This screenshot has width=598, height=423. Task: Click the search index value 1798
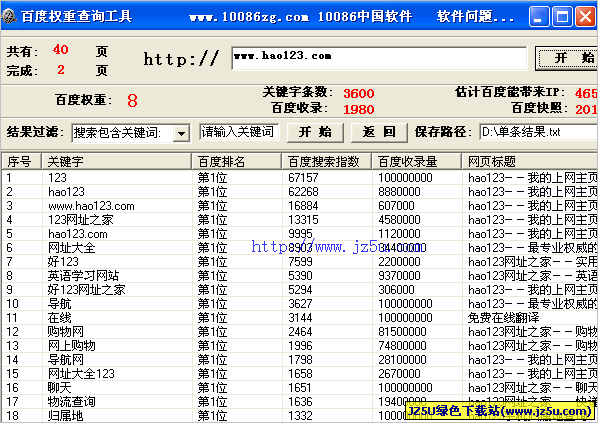coord(301,360)
